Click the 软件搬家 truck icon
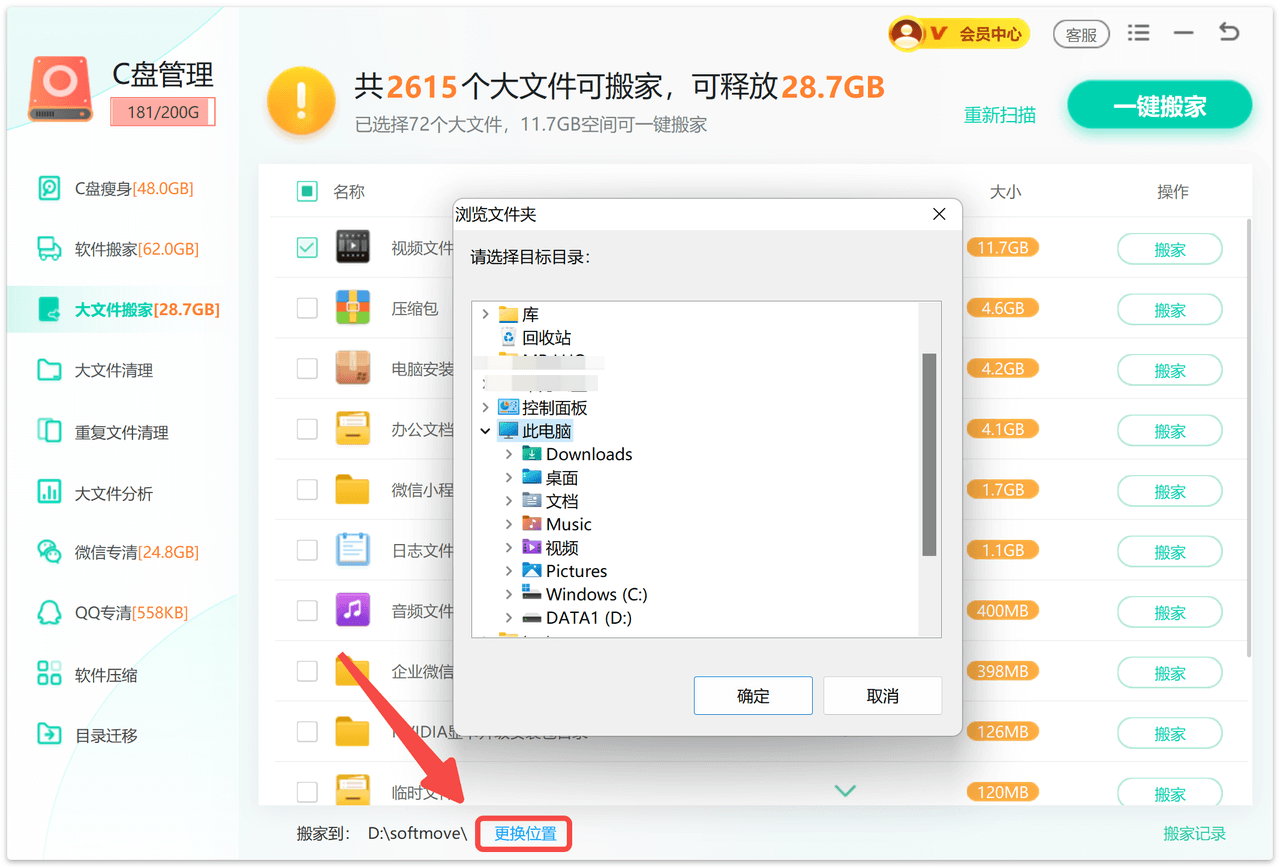Viewport: 1280px width, 867px height. point(49,249)
